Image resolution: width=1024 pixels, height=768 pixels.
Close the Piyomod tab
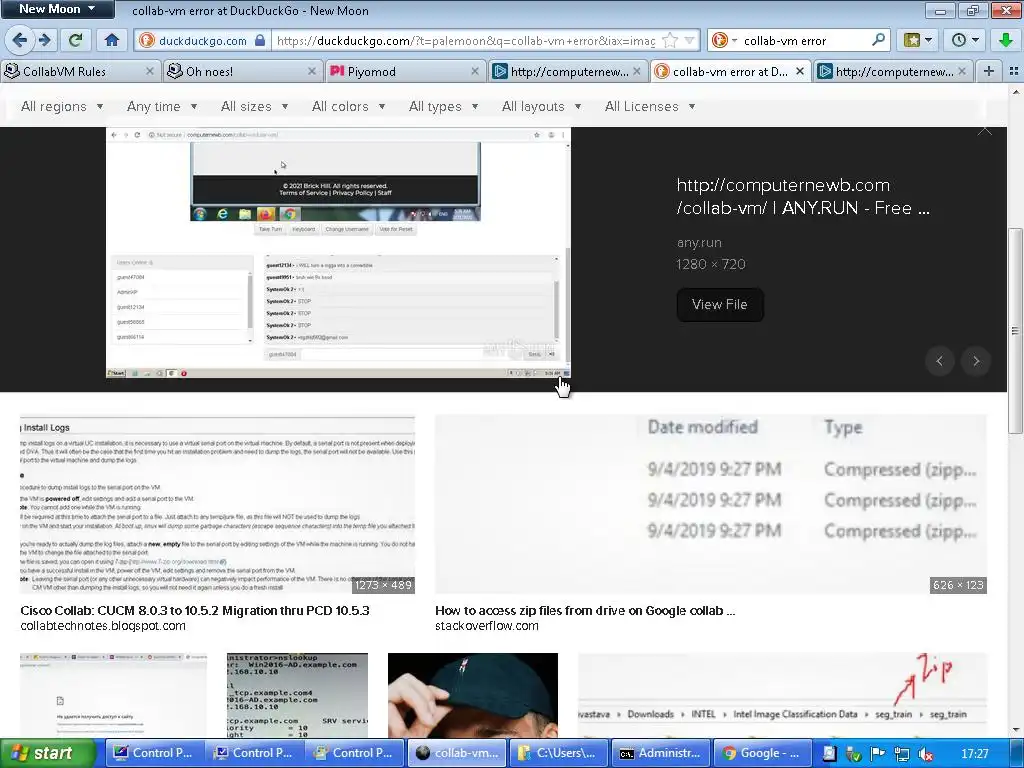[x=475, y=71]
